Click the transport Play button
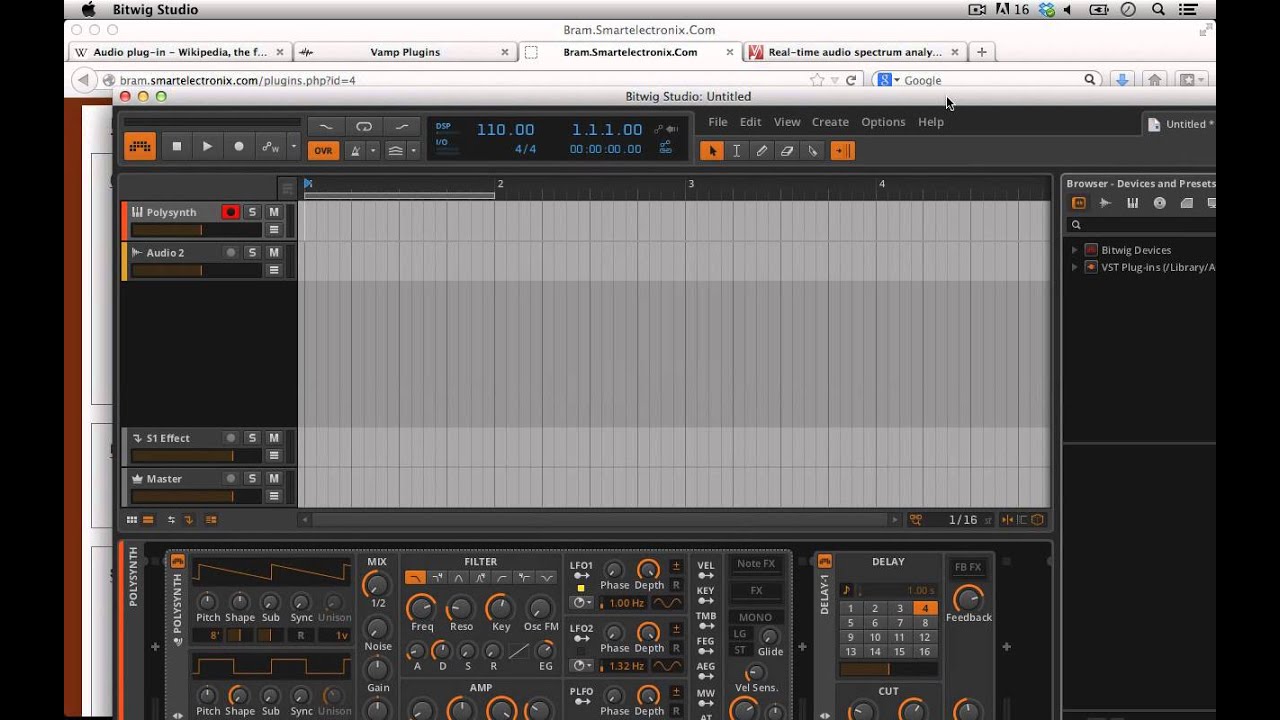Viewport: 1280px width, 720px height. pyautogui.click(x=207, y=147)
